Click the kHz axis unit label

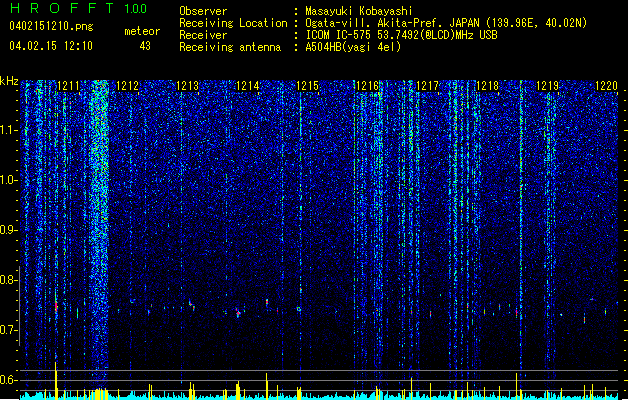click(9, 81)
